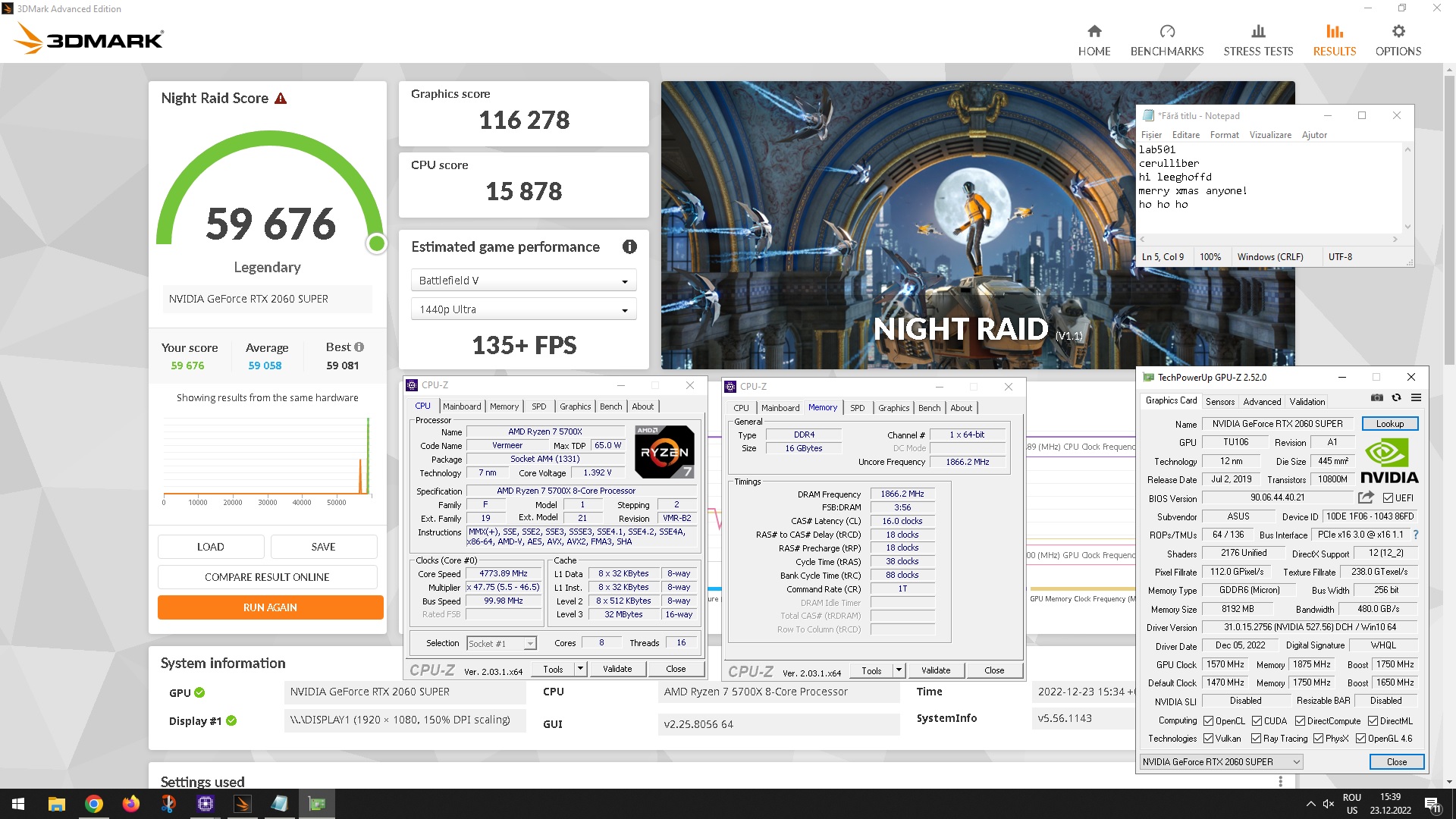The height and width of the screenshot is (819, 1456).
Task: Open Firefox from the taskbar
Action: 131,804
